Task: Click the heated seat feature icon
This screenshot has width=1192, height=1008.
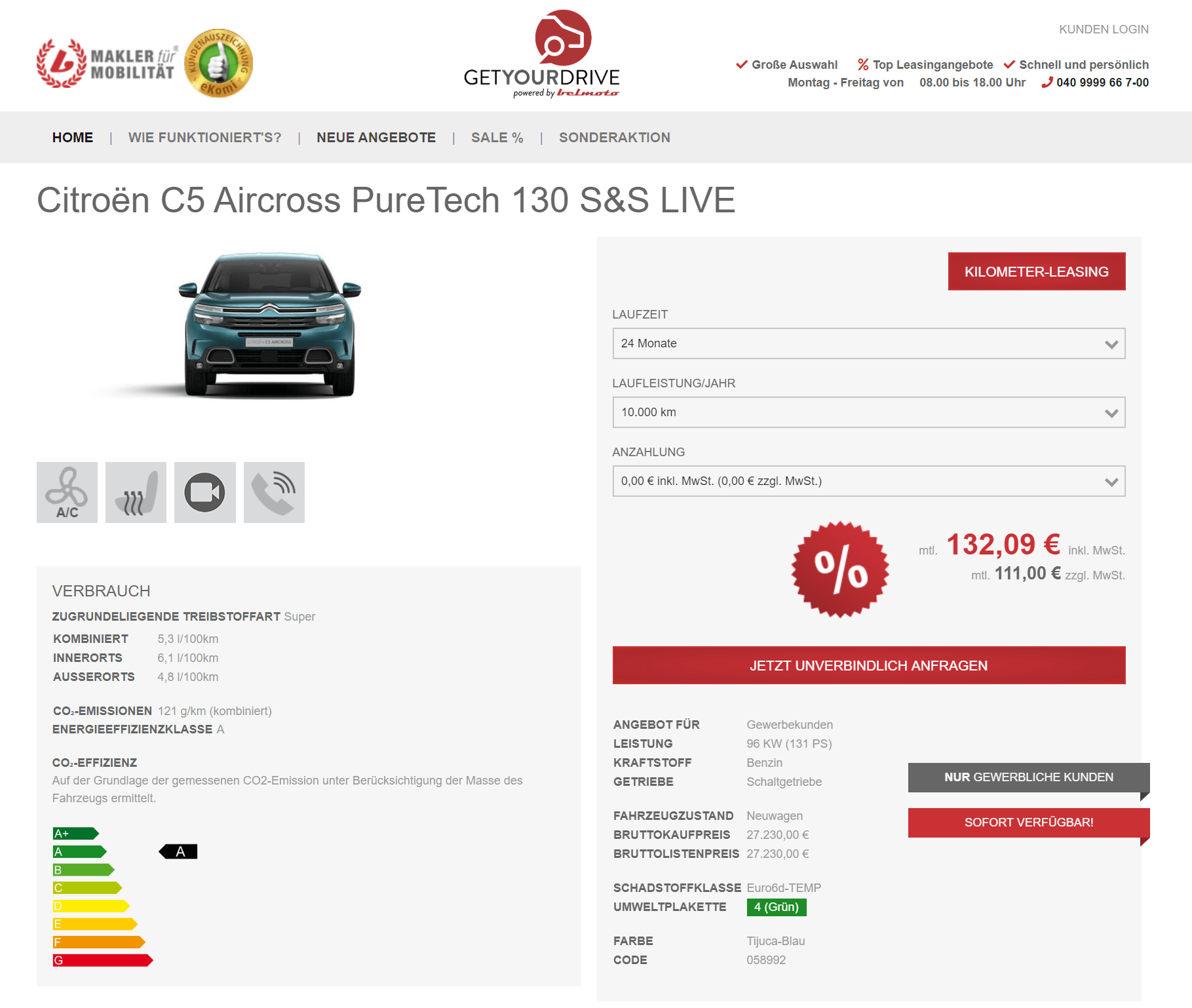Action: (136, 492)
